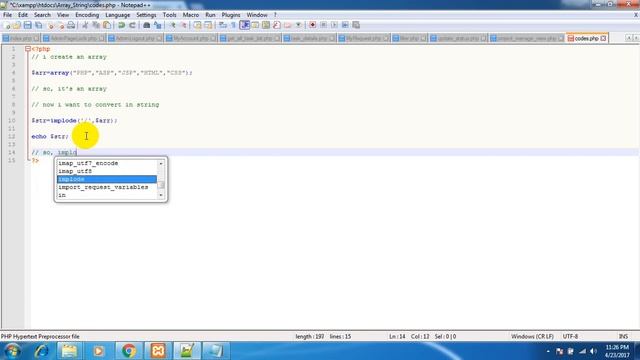The image size is (640, 360).
Task: Open the File menu
Action: point(7,15)
